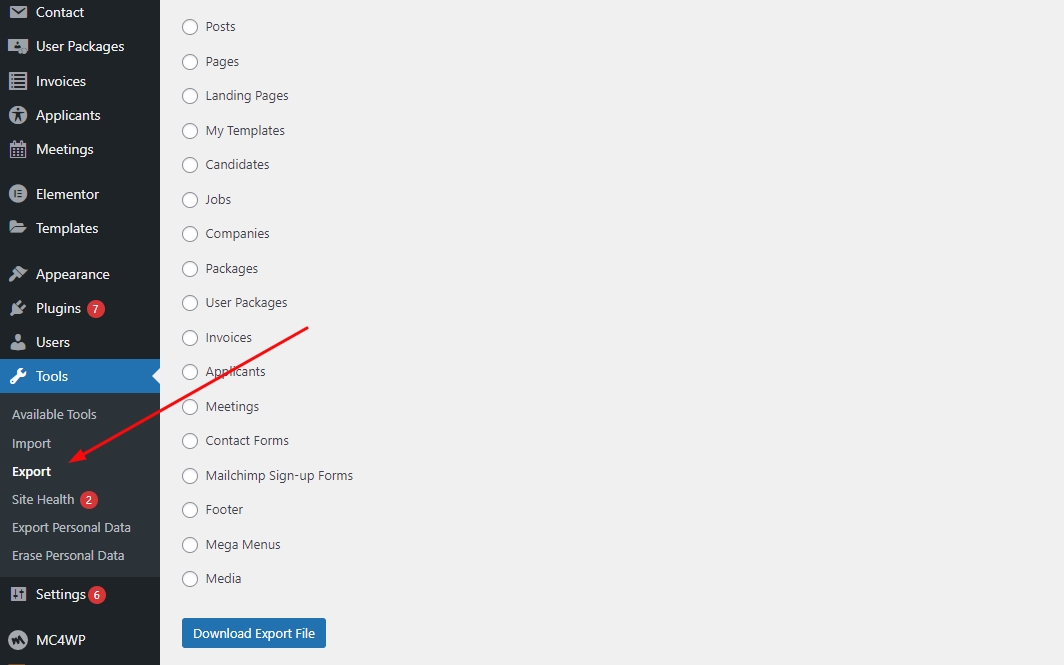Screen dimensions: 1064x665
Task: Open the Plugins menu item
Action: [58, 308]
